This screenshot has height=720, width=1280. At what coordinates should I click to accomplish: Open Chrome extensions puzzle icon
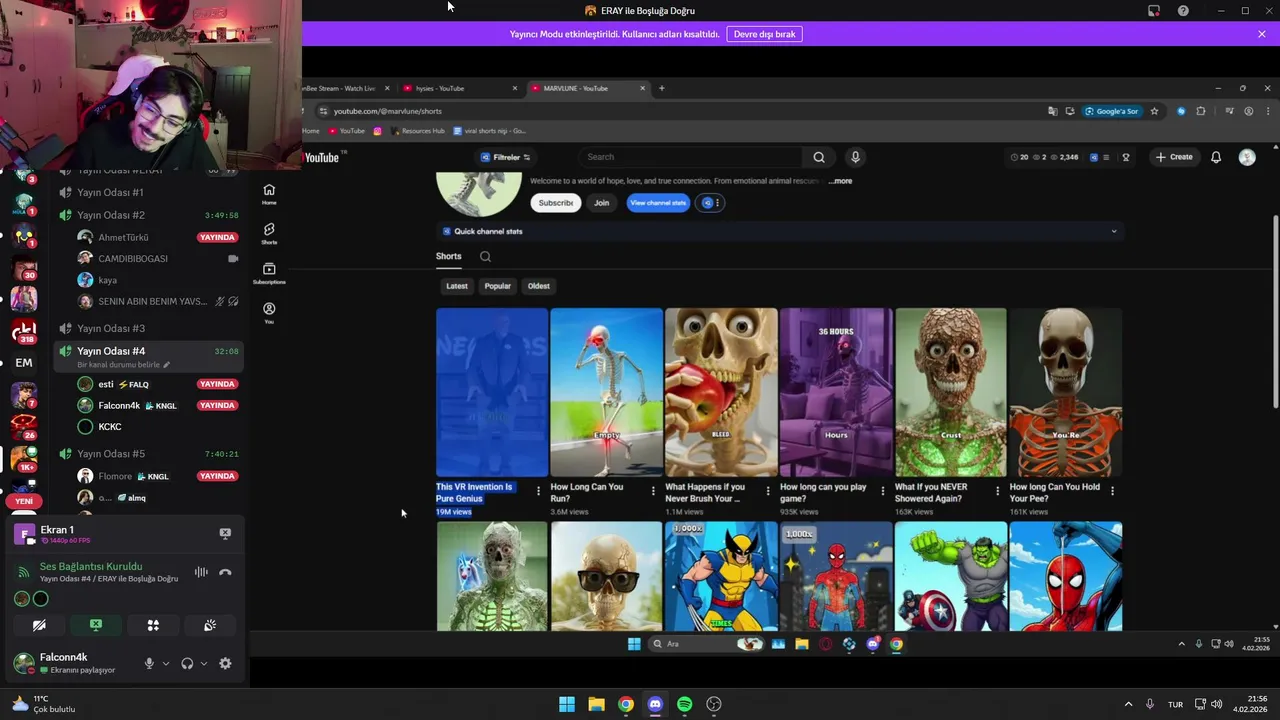point(1201,111)
